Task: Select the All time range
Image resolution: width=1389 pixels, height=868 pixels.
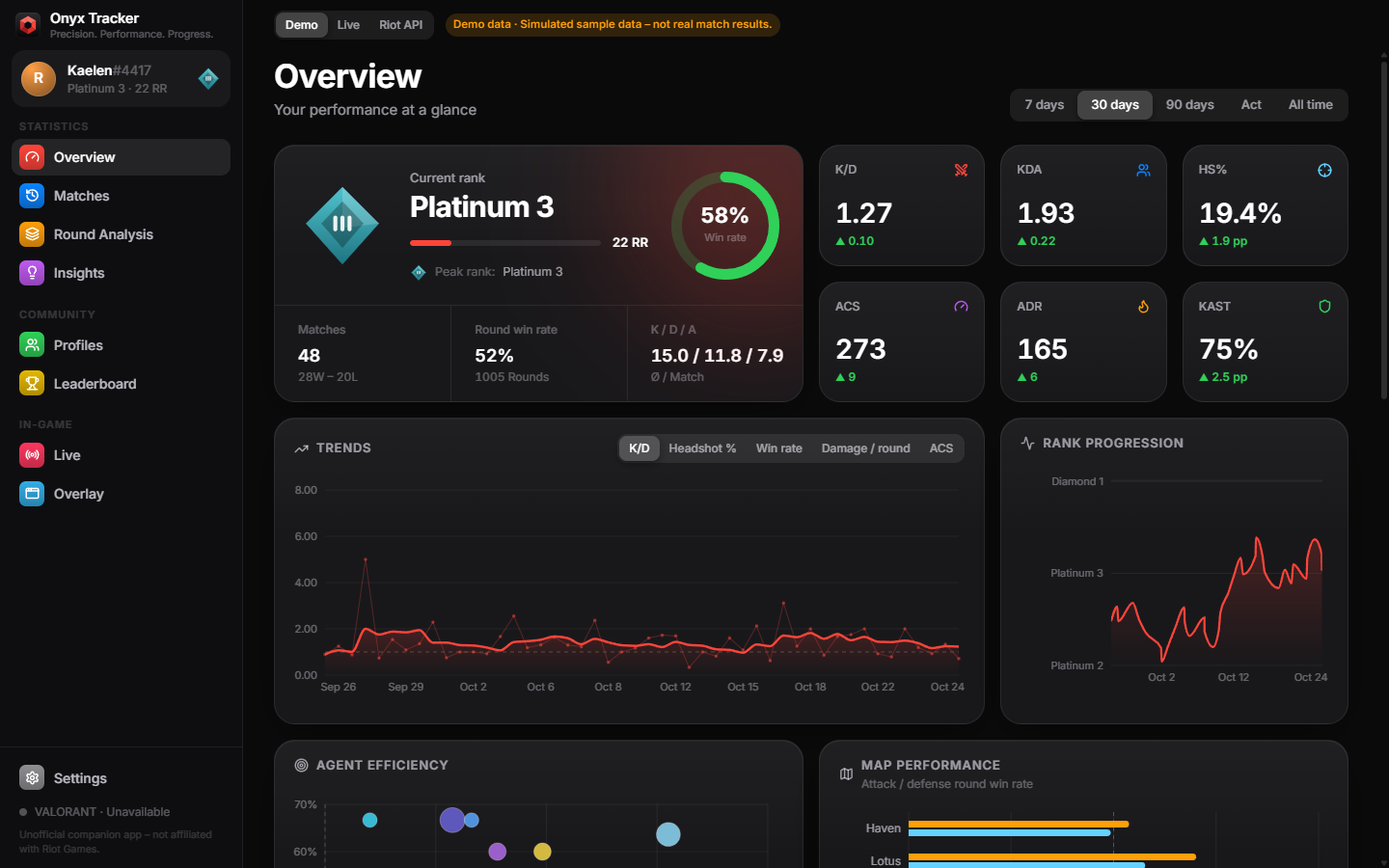Action: coord(1310,105)
